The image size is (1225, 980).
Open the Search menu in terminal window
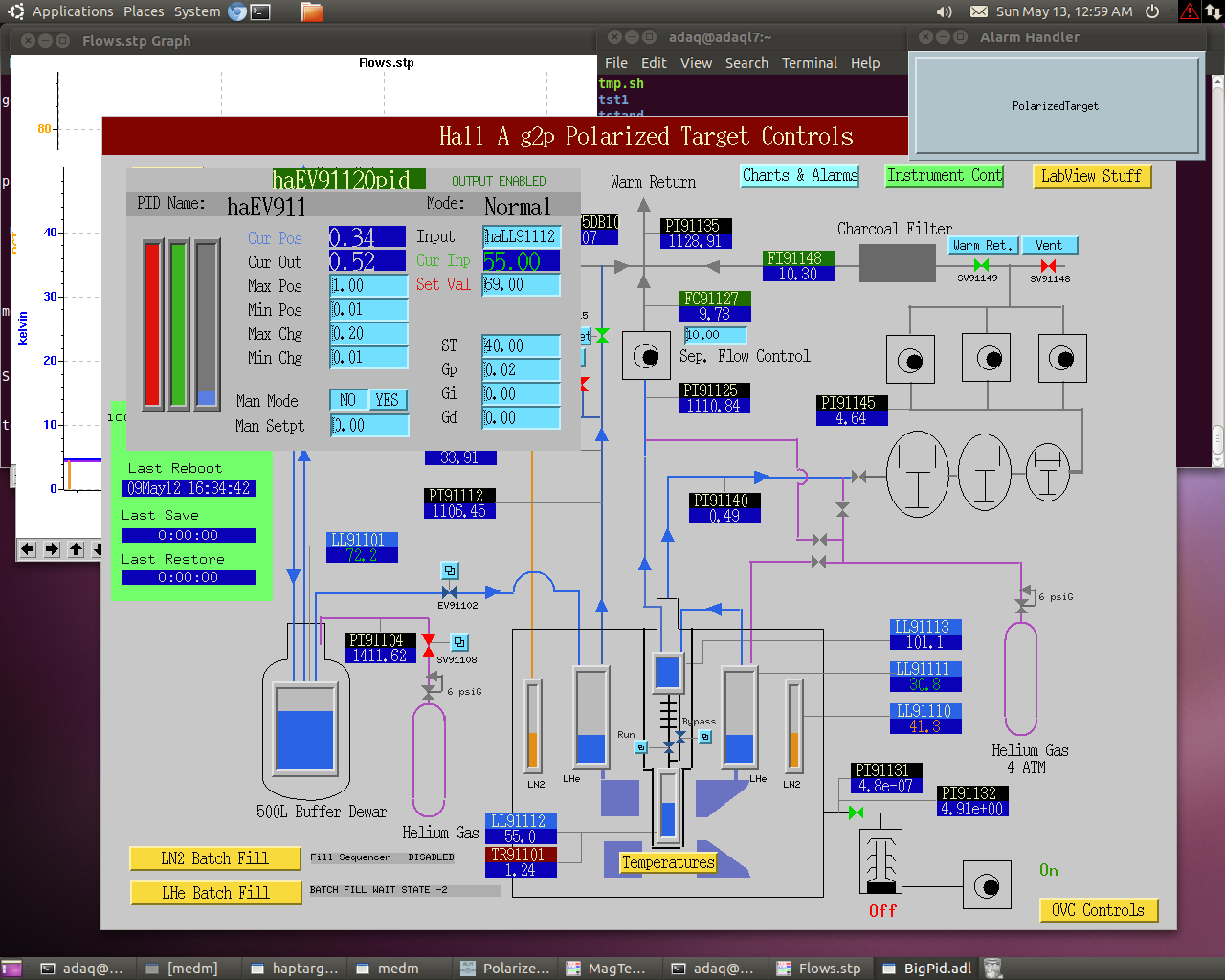746,63
